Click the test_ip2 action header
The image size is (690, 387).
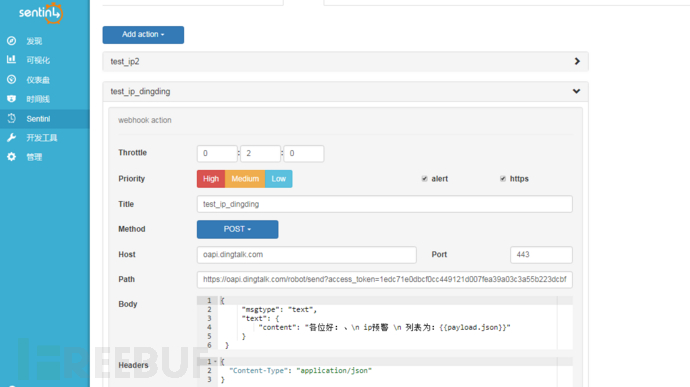345,61
